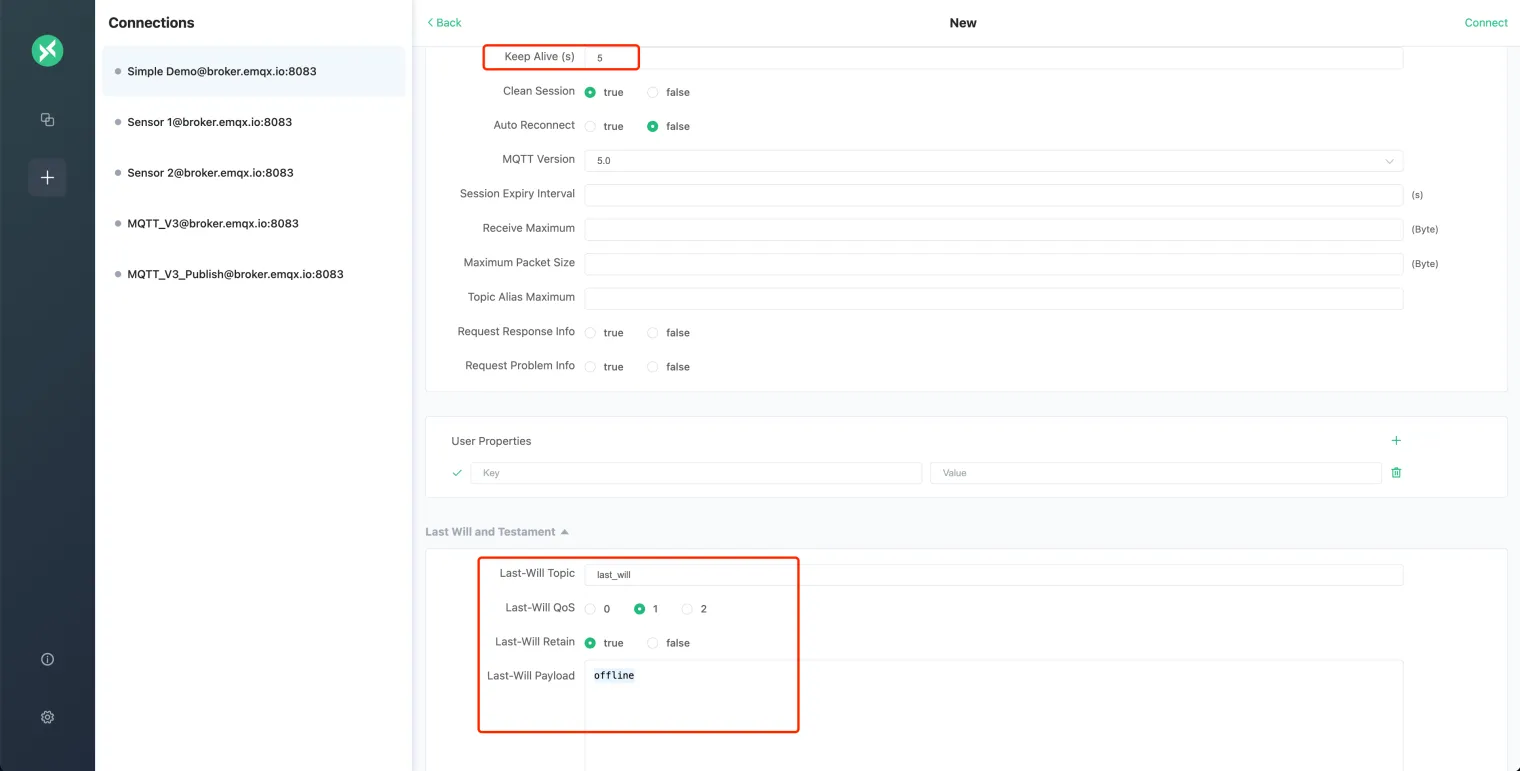Viewport: 1520px width, 771px height.
Task: Click the Maximum Packet Size field
Action: [x=993, y=264]
